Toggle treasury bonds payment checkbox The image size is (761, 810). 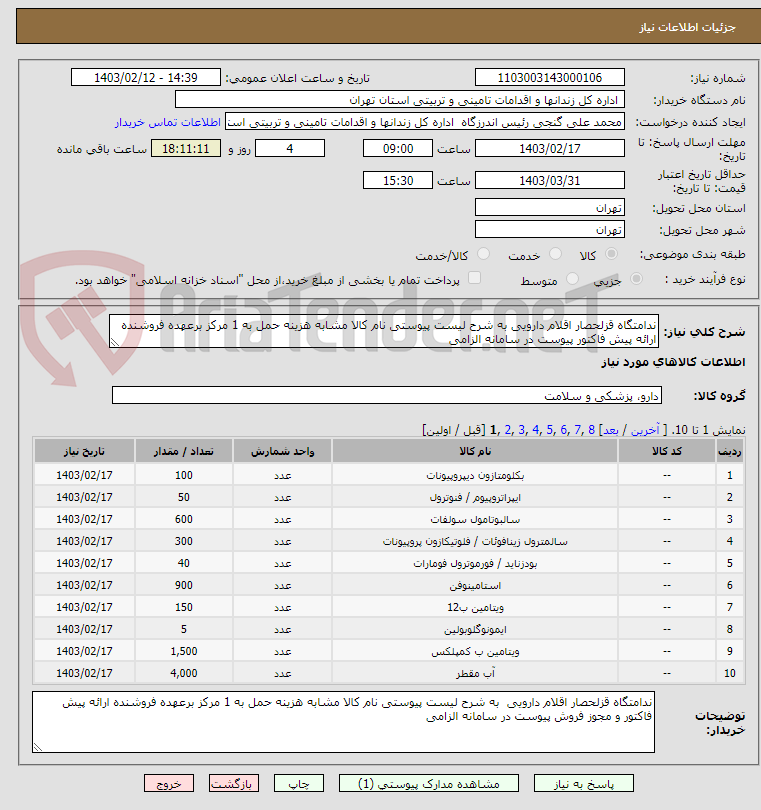[x=474, y=278]
